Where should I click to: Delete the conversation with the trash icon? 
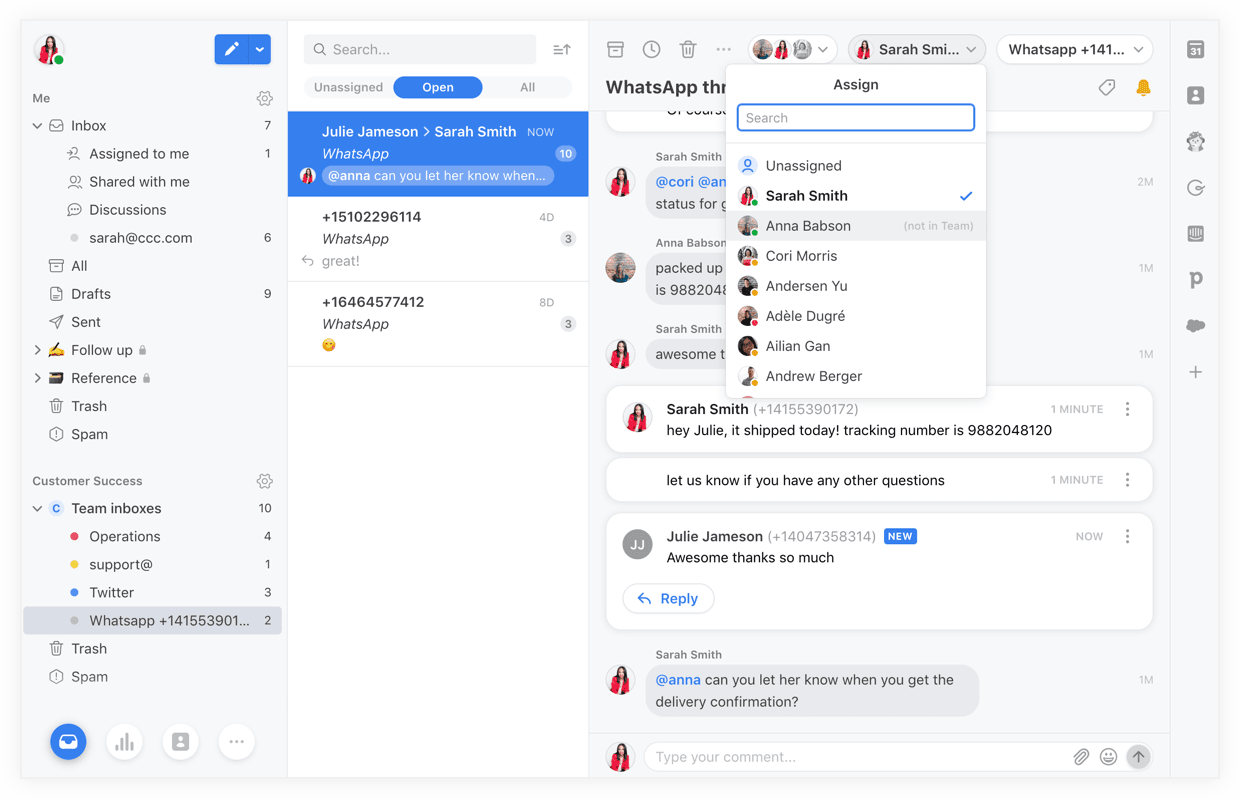point(688,49)
